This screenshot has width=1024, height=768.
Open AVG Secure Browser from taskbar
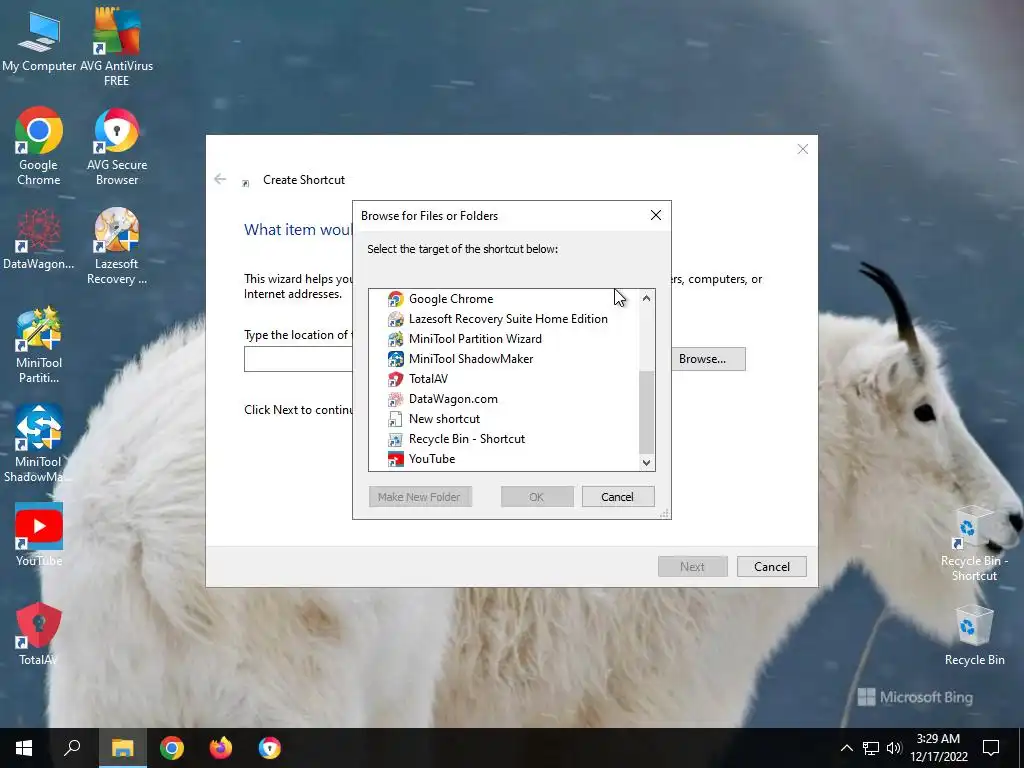tap(270, 748)
